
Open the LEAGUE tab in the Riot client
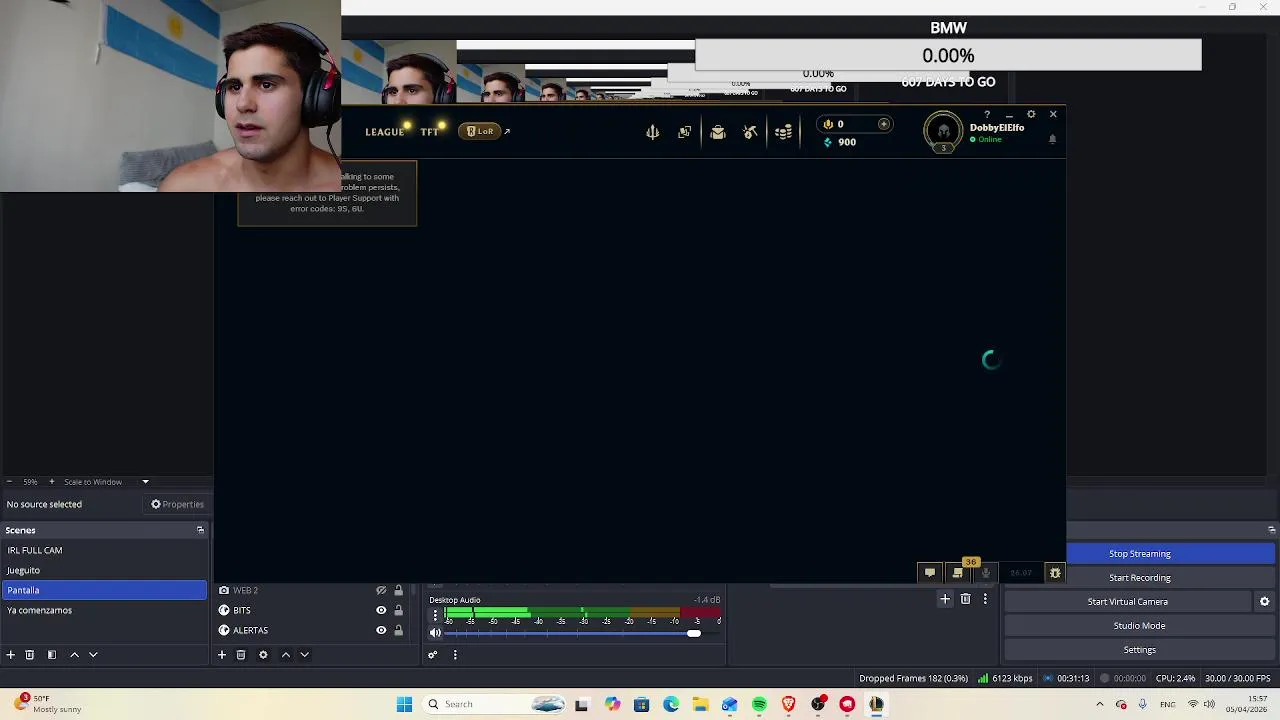(384, 132)
